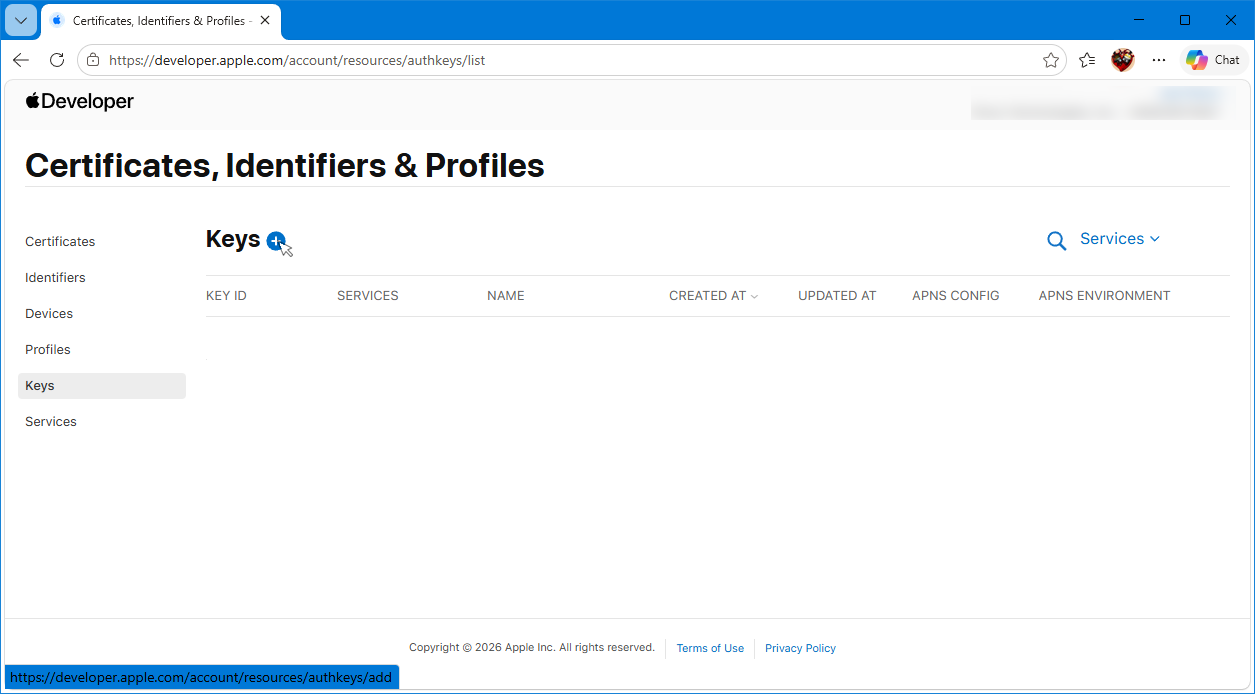Maximize the browser window
The width and height of the screenshot is (1255, 694).
pos(1185,20)
